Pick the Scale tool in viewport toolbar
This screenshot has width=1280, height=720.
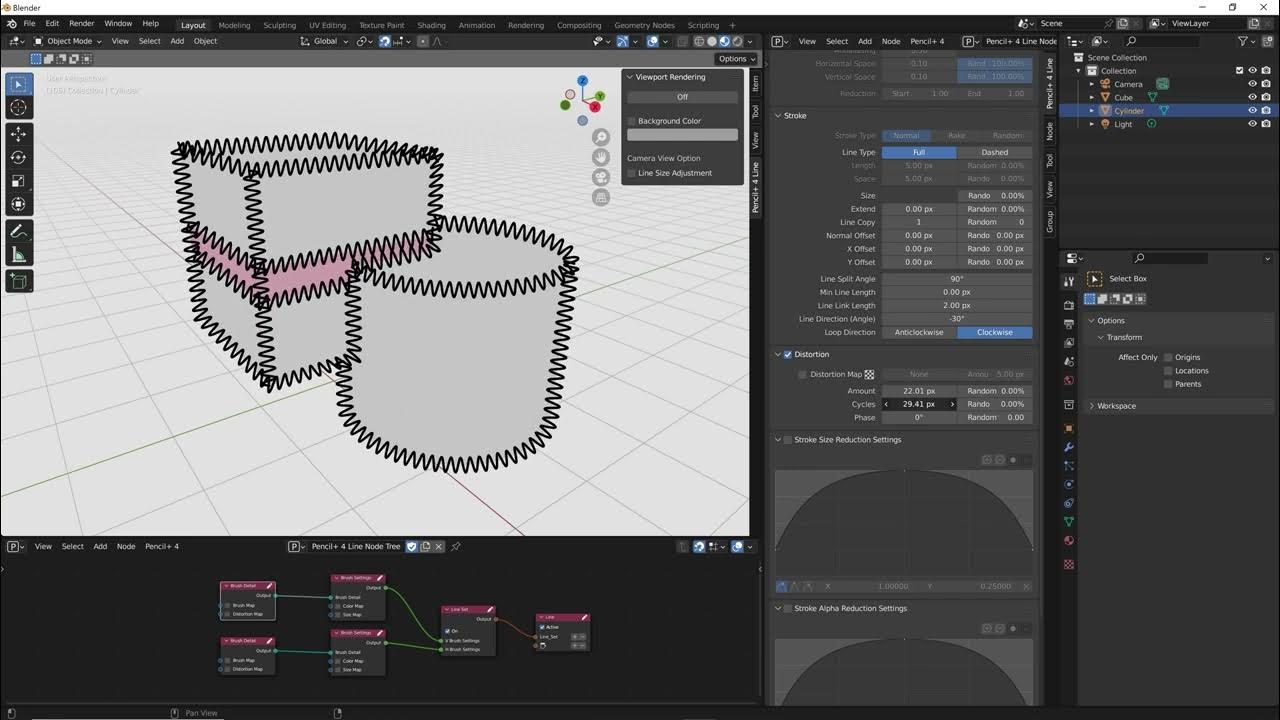tap(18, 181)
